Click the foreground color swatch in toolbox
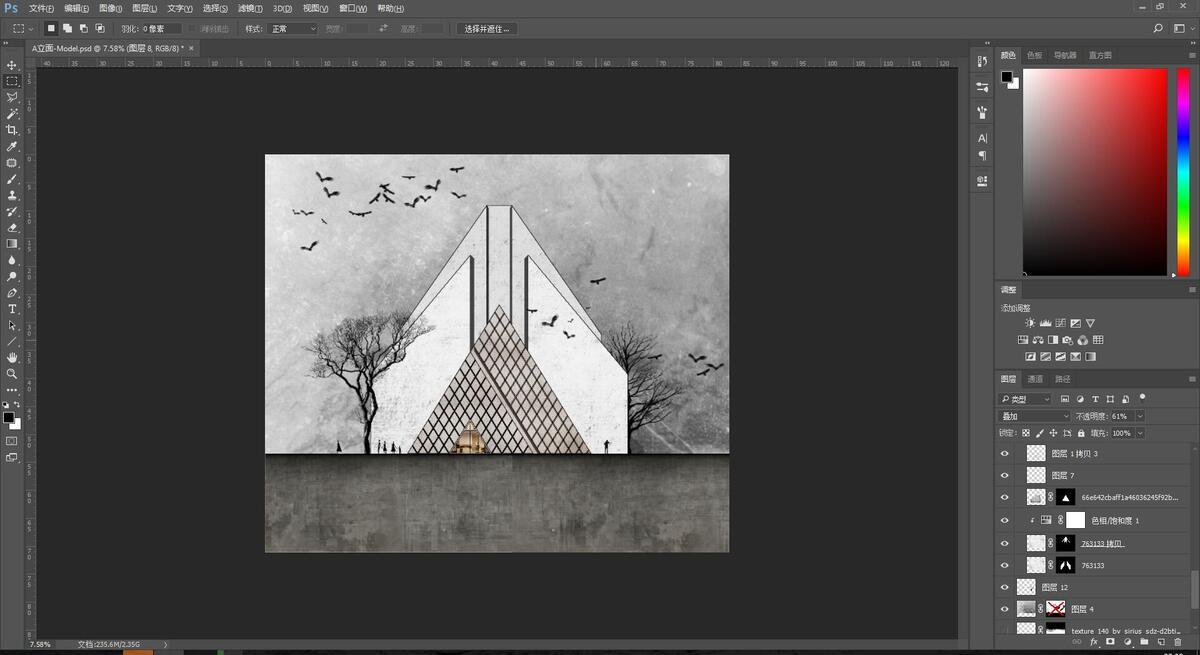 click(8, 417)
